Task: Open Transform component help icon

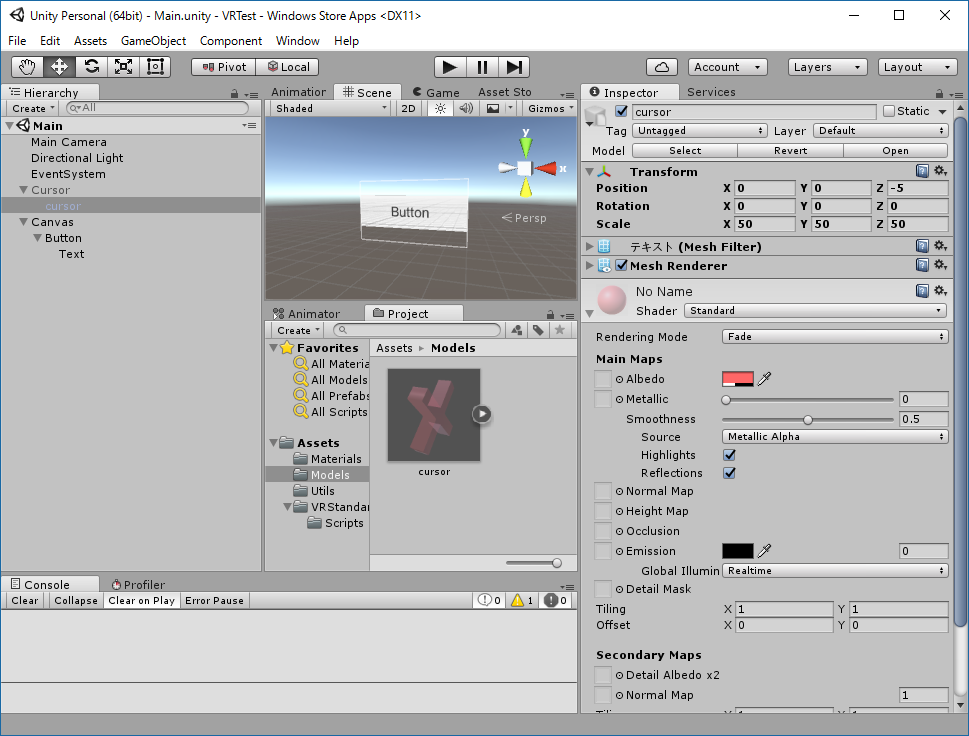Action: pyautogui.click(x=922, y=171)
